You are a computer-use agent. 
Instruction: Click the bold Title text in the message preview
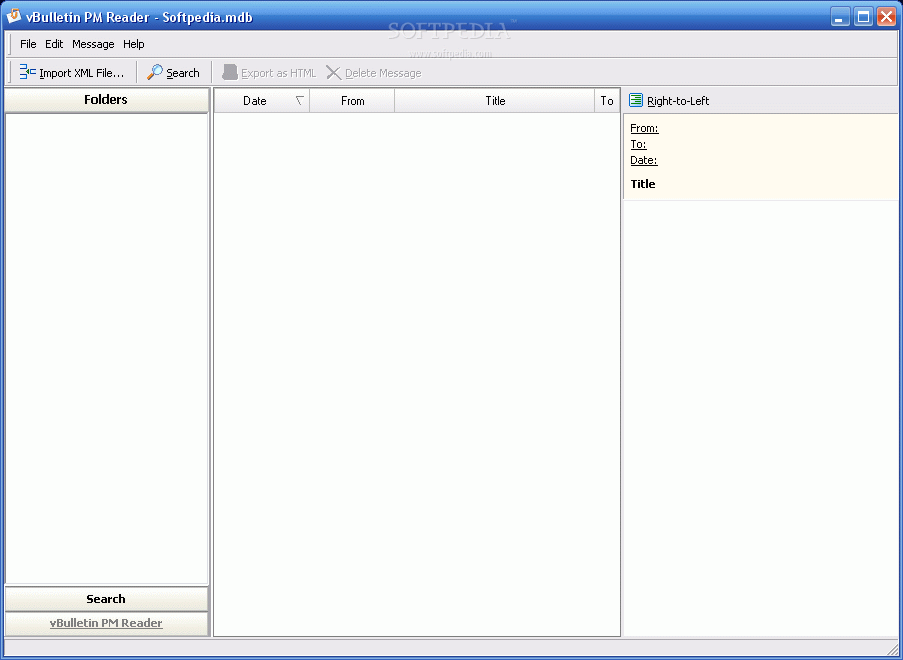point(643,184)
